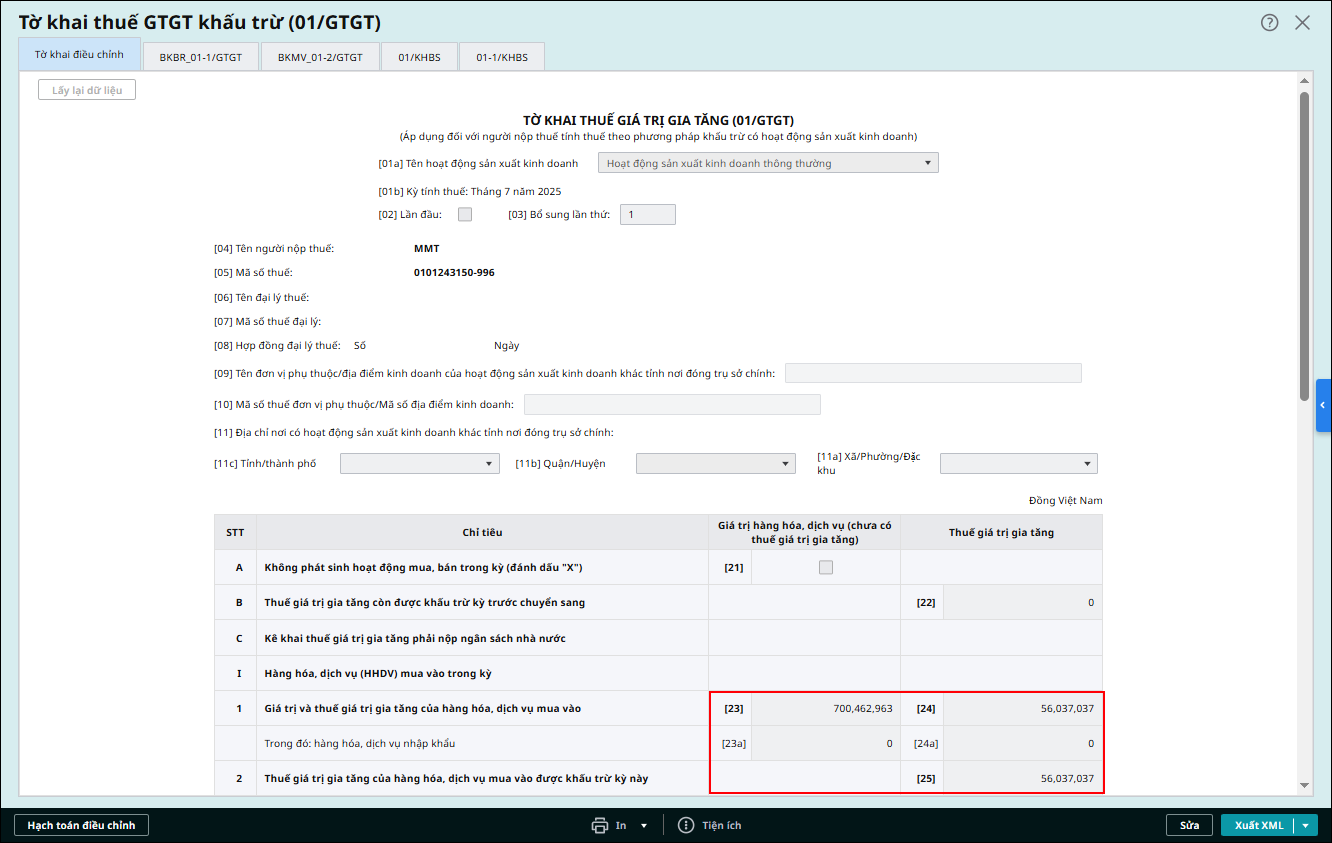Click the Bổ sung lần thứ field
The width and height of the screenshot is (1332, 843).
(x=647, y=214)
